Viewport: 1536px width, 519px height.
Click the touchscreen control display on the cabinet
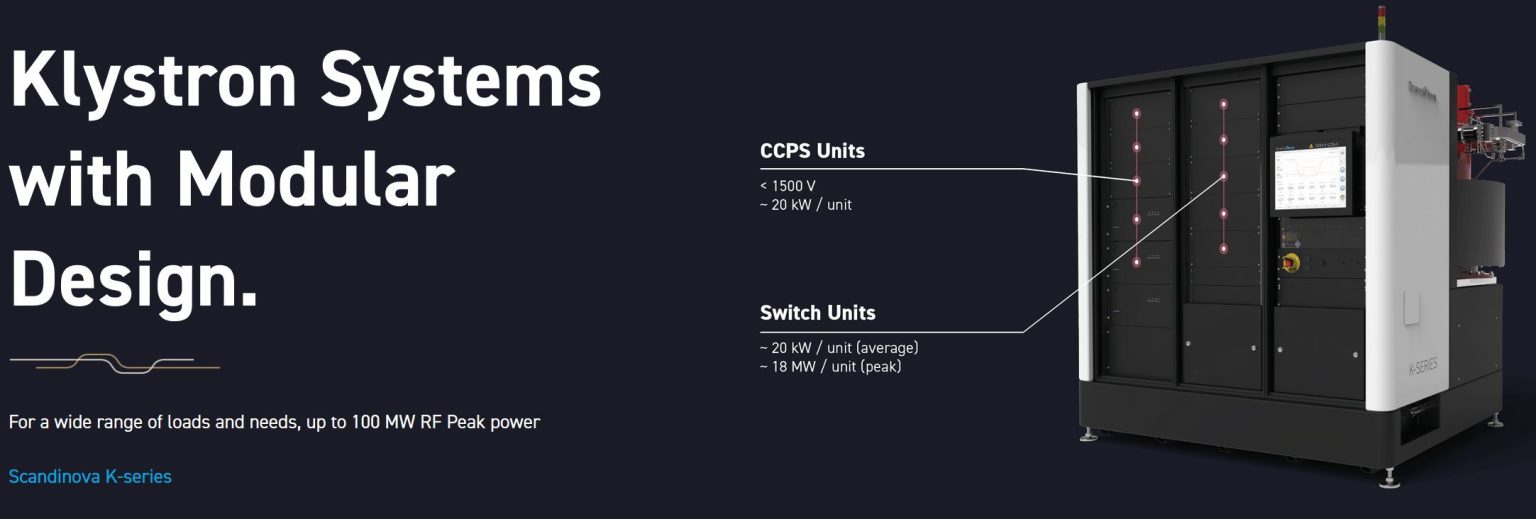1309,178
